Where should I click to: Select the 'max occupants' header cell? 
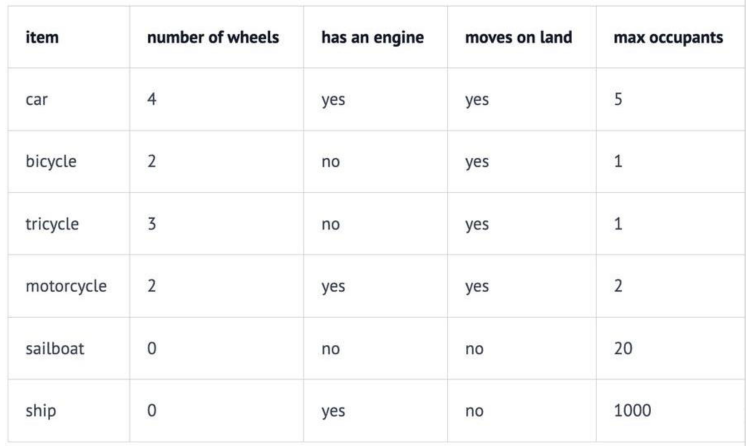[x=668, y=37]
